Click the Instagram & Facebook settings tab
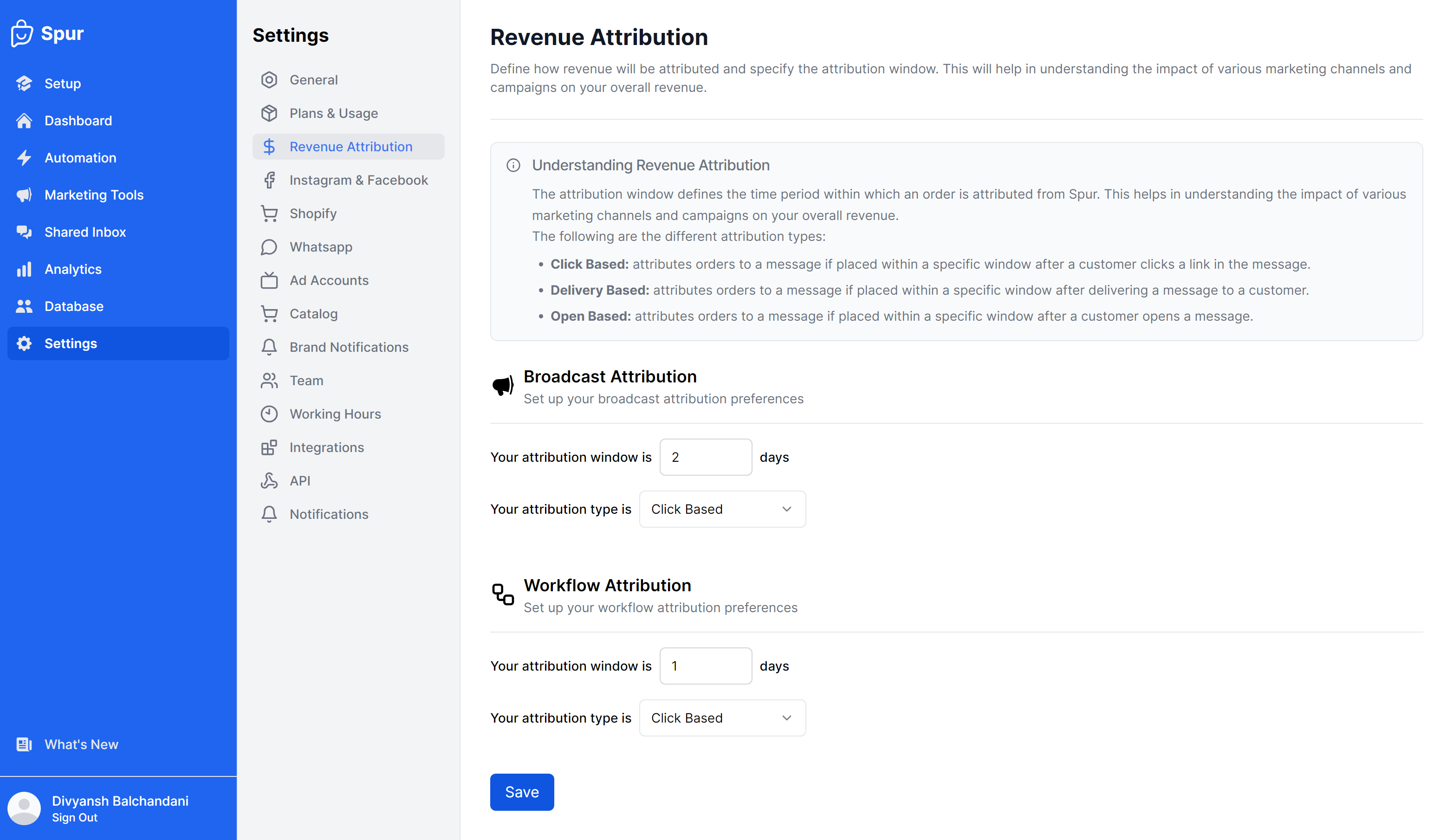The height and width of the screenshot is (840, 1453). click(359, 180)
